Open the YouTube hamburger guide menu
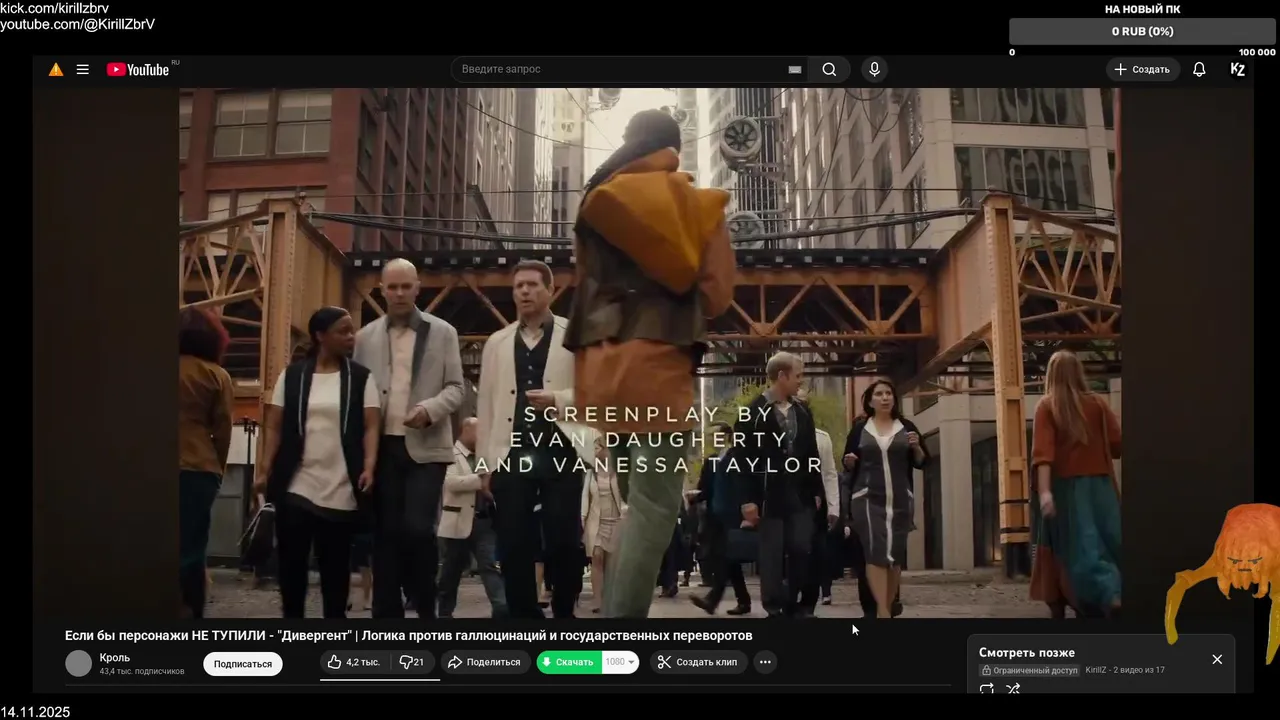The width and height of the screenshot is (1280, 720). (83, 70)
